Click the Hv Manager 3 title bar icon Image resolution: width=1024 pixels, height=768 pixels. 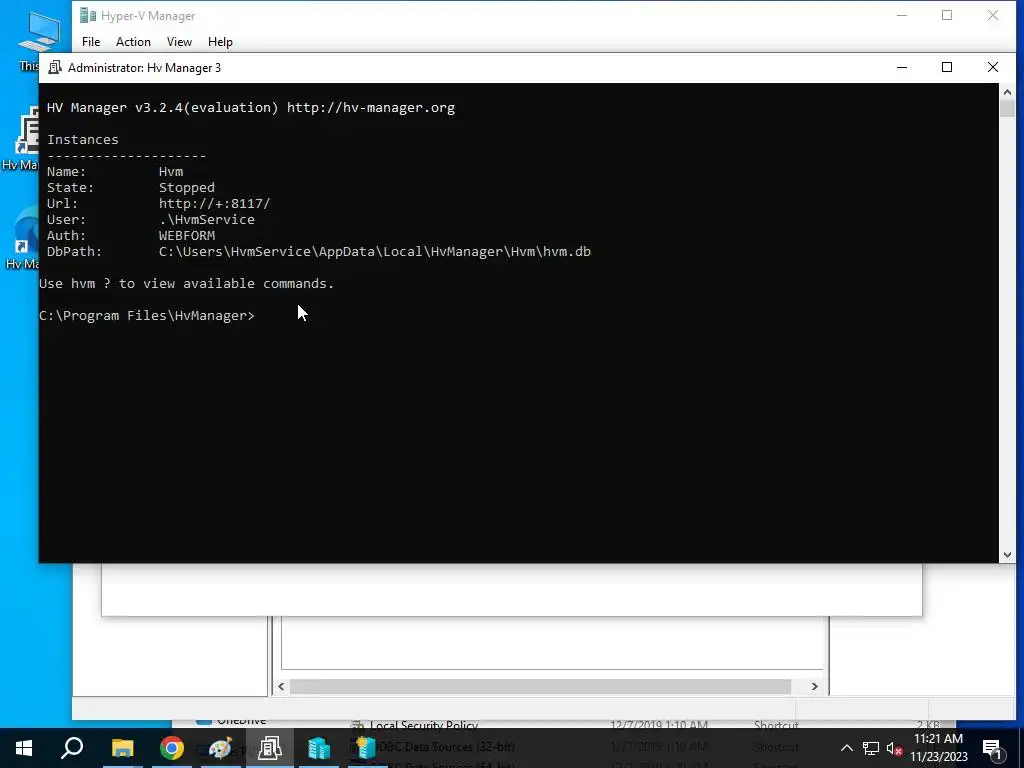(55, 67)
